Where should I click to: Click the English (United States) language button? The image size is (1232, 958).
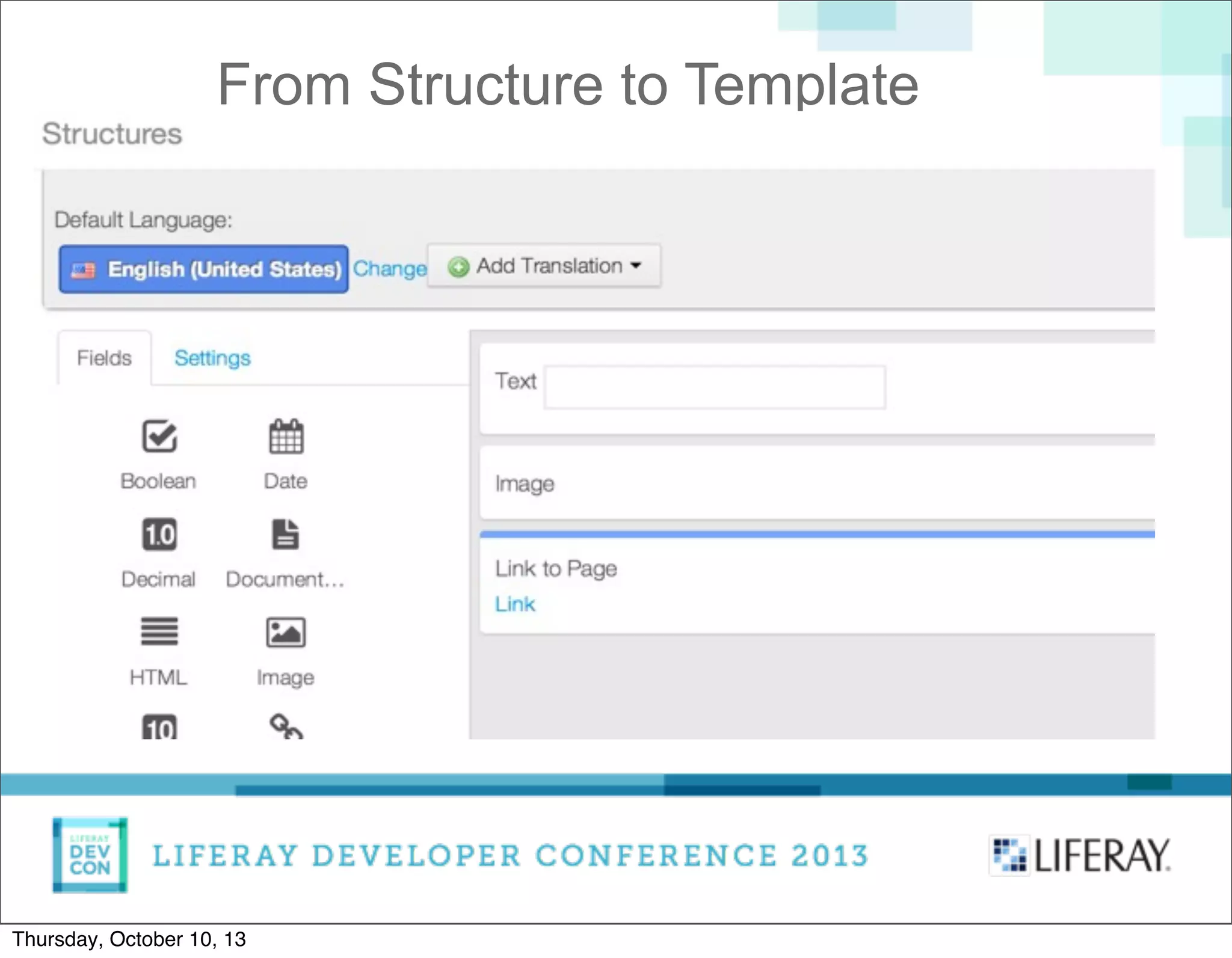click(x=203, y=269)
